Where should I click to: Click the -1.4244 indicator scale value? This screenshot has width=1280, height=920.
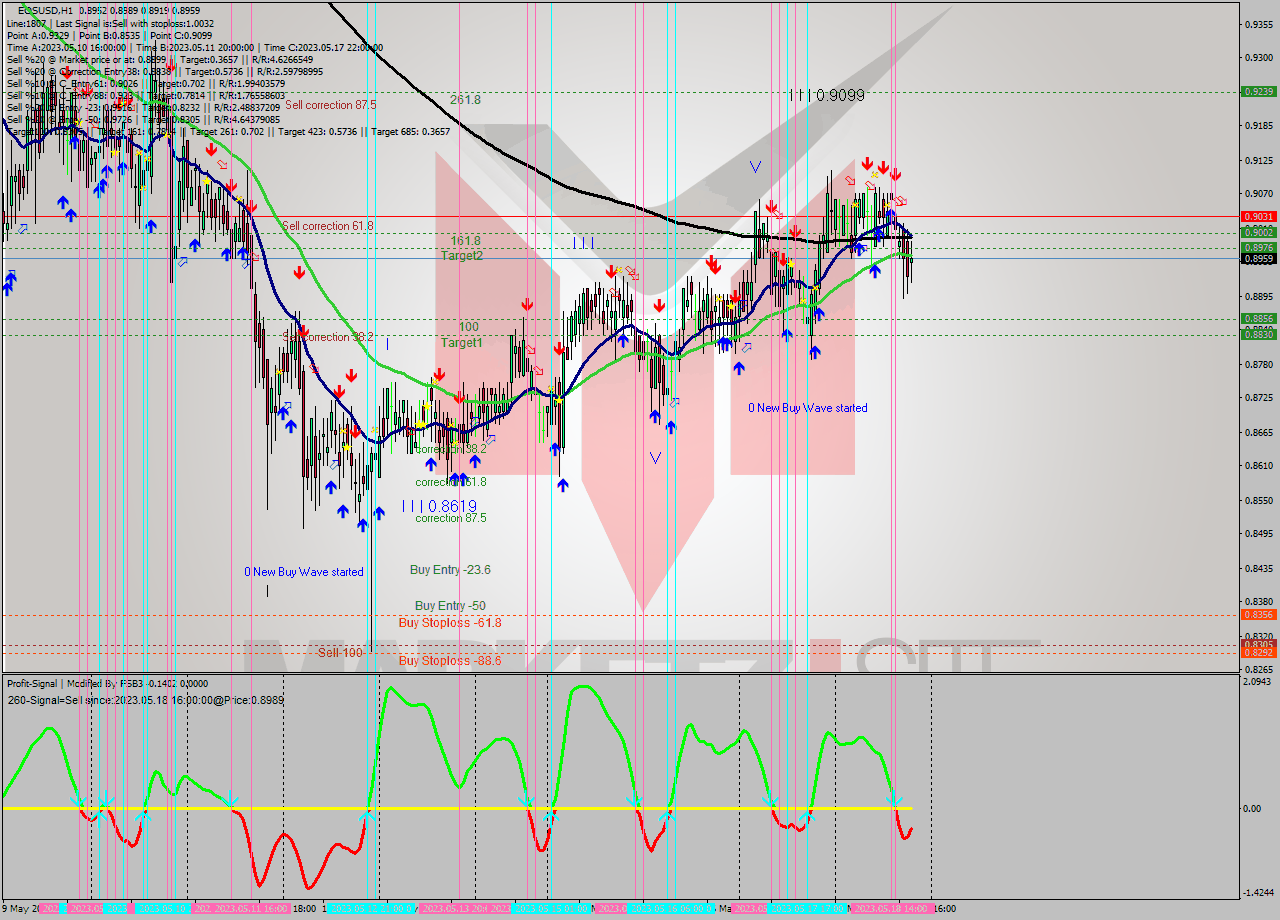(x=1258, y=892)
